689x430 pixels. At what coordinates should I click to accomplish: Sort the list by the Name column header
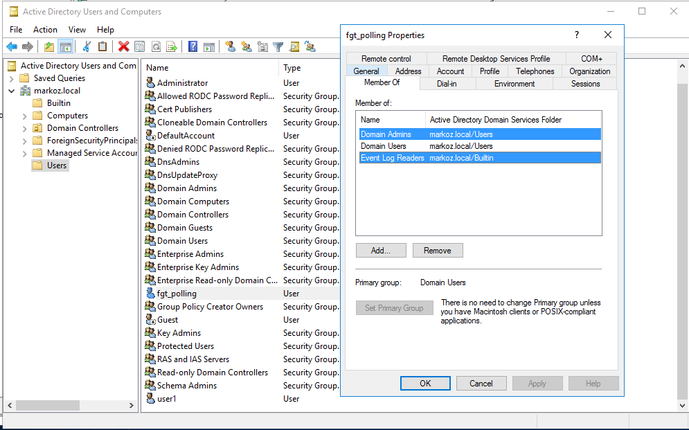click(x=211, y=68)
